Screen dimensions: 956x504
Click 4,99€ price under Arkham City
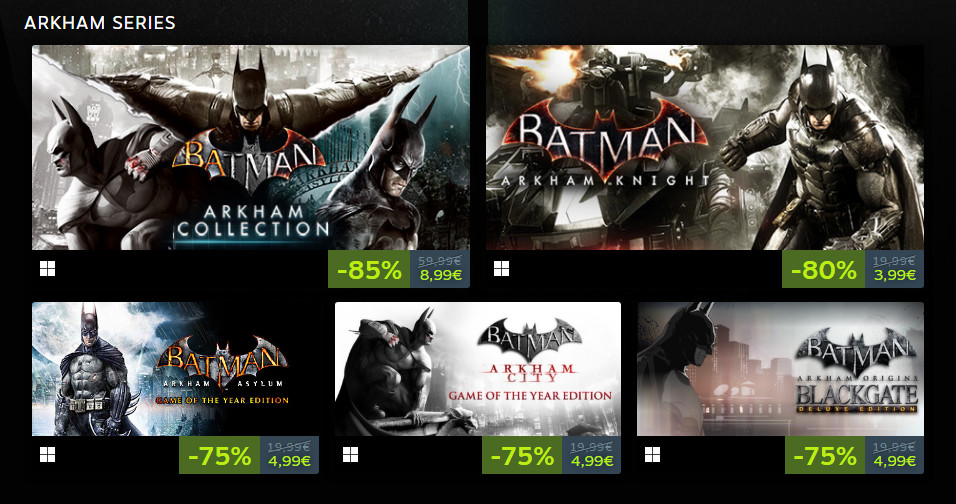click(x=592, y=461)
